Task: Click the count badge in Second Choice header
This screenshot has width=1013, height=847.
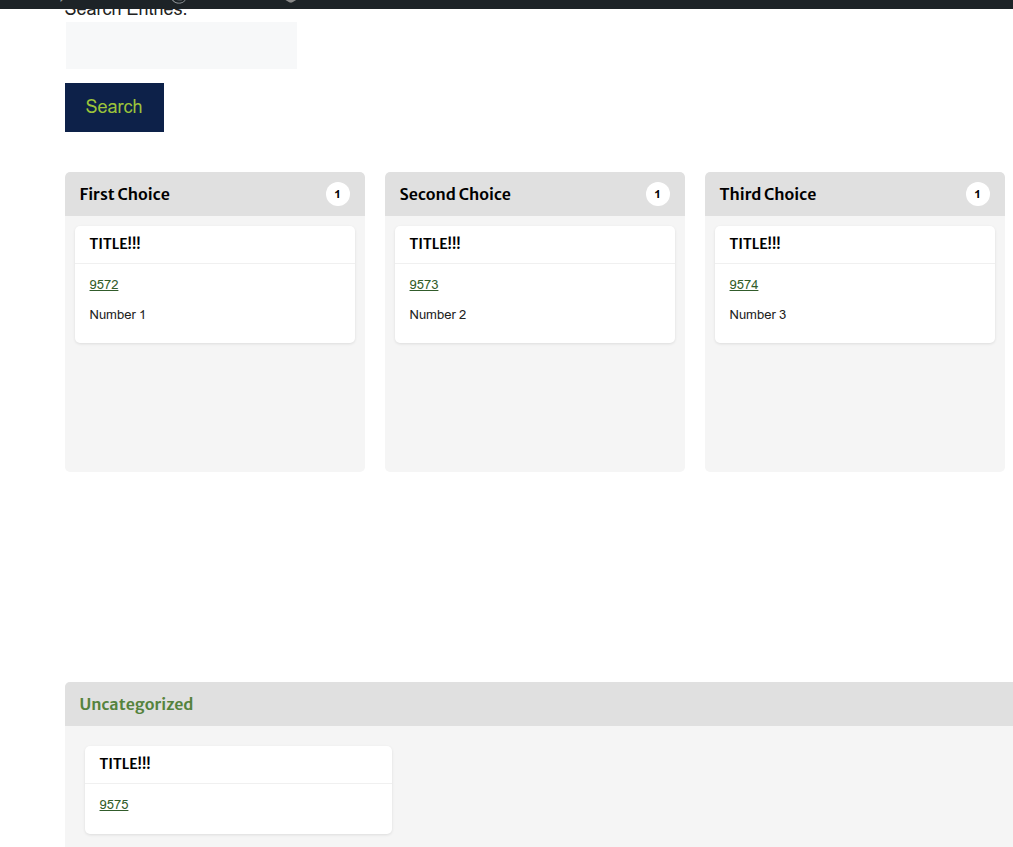Action: 657,194
